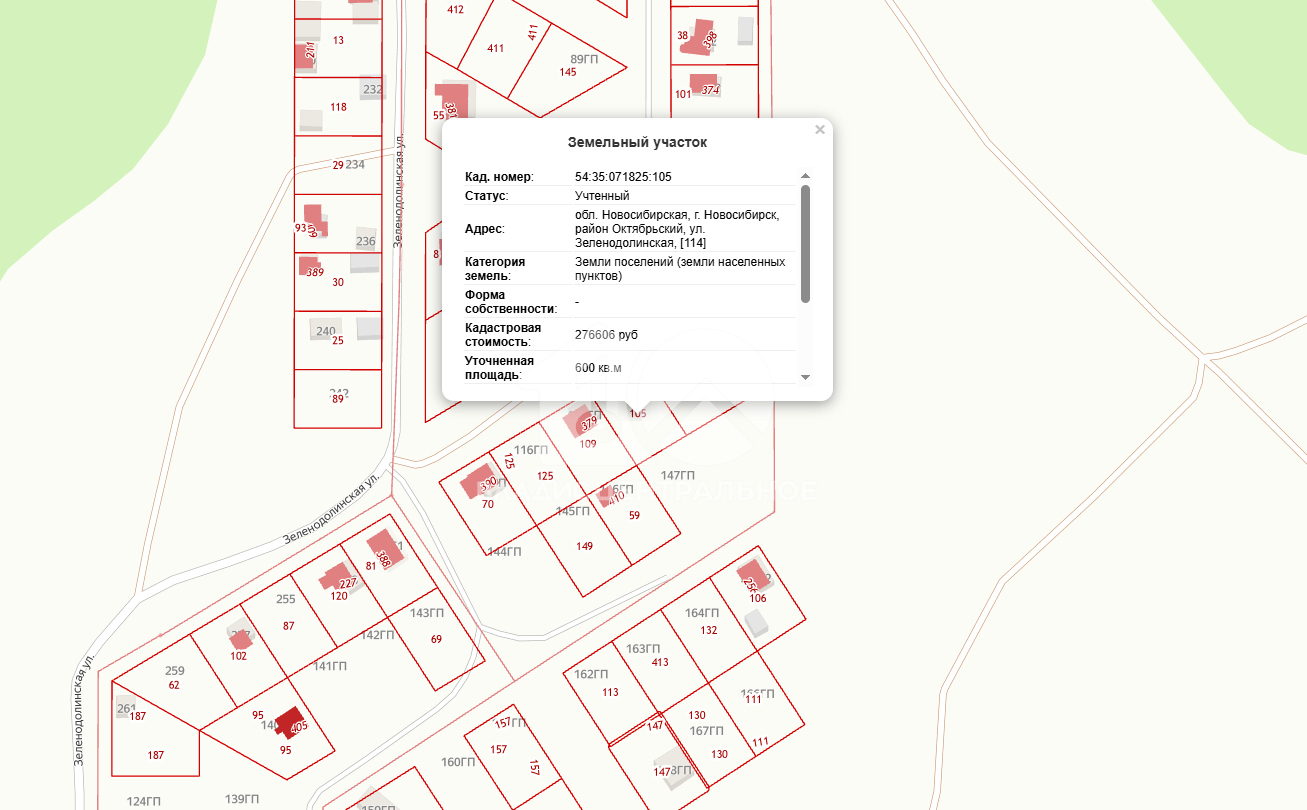Click parcel label 139ГП

point(242,798)
